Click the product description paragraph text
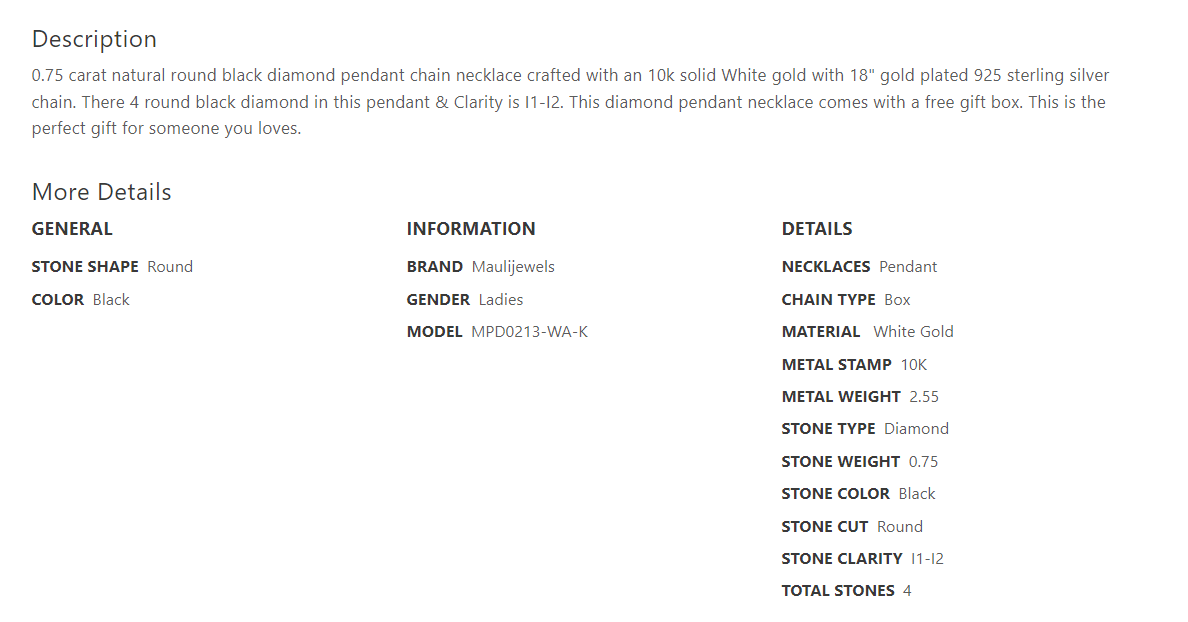1188x622 pixels. tap(570, 102)
